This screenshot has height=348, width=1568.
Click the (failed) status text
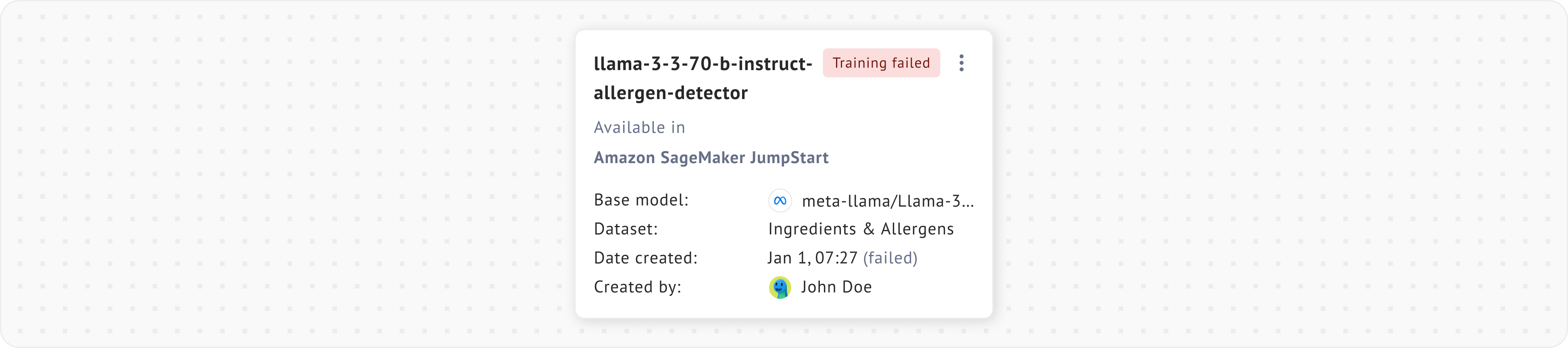point(890,258)
